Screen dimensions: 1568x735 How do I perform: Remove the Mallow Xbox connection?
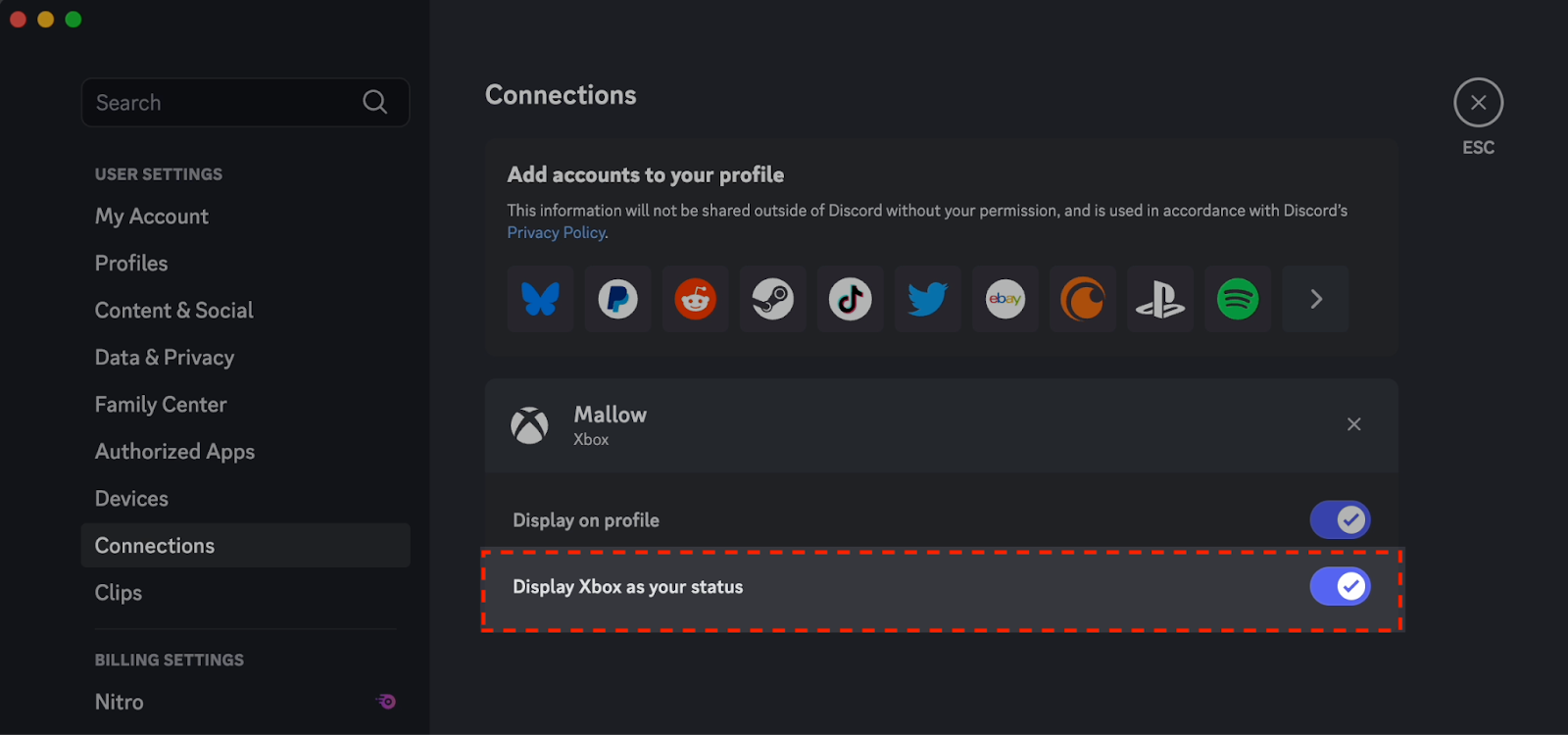pyautogui.click(x=1354, y=424)
